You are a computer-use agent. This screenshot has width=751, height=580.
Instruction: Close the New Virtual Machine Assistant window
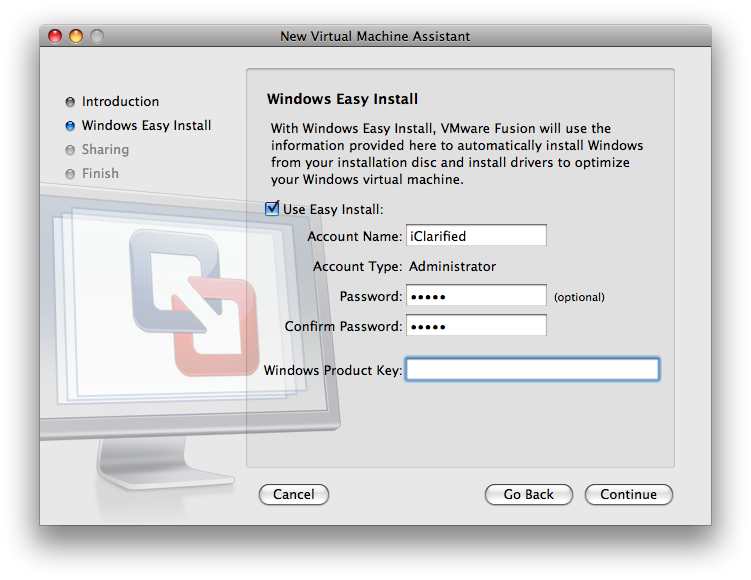pyautogui.click(x=55, y=36)
